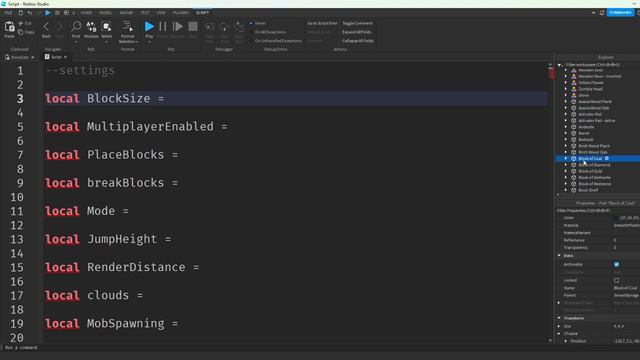Open the Find magnifier tool

click(x=76, y=27)
